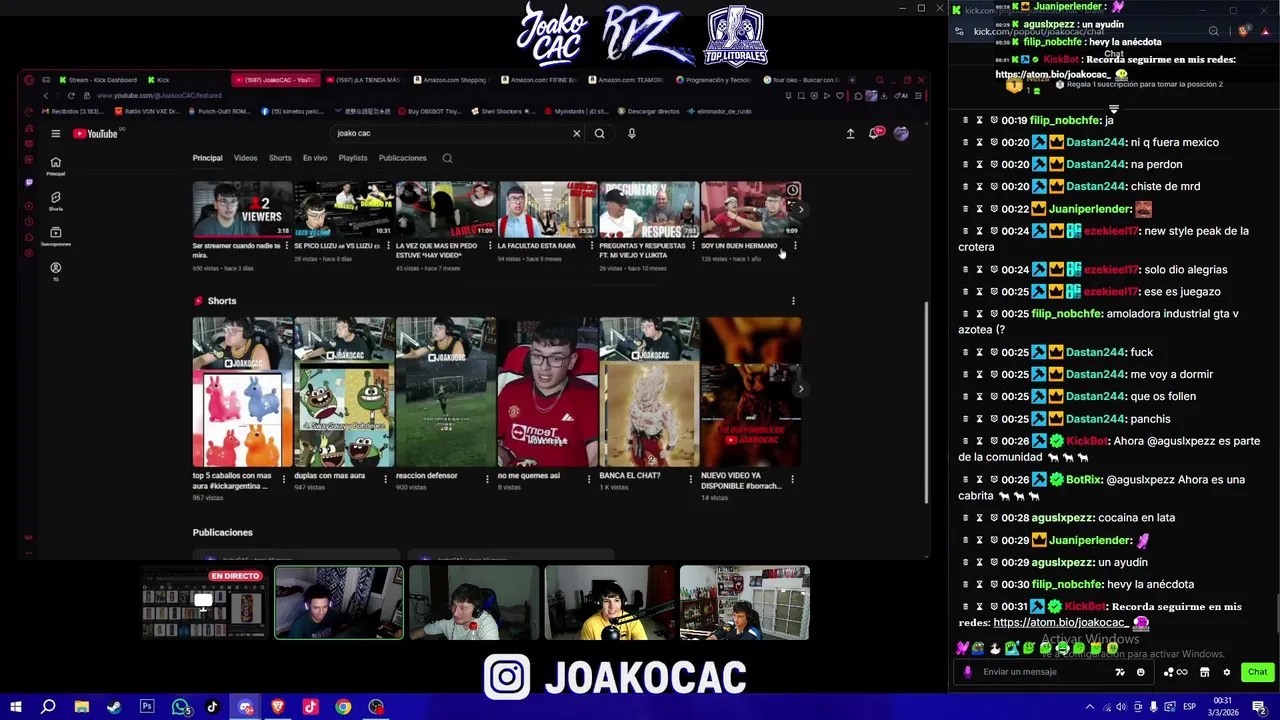Open the En vivo channel tab

(315, 158)
